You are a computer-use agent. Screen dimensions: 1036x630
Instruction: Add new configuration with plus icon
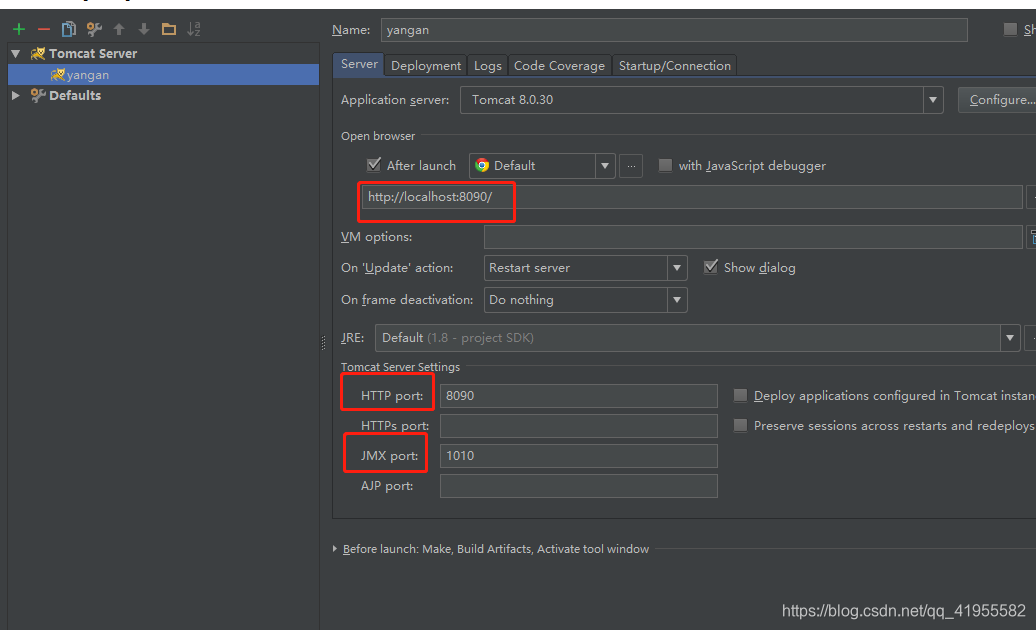click(19, 29)
